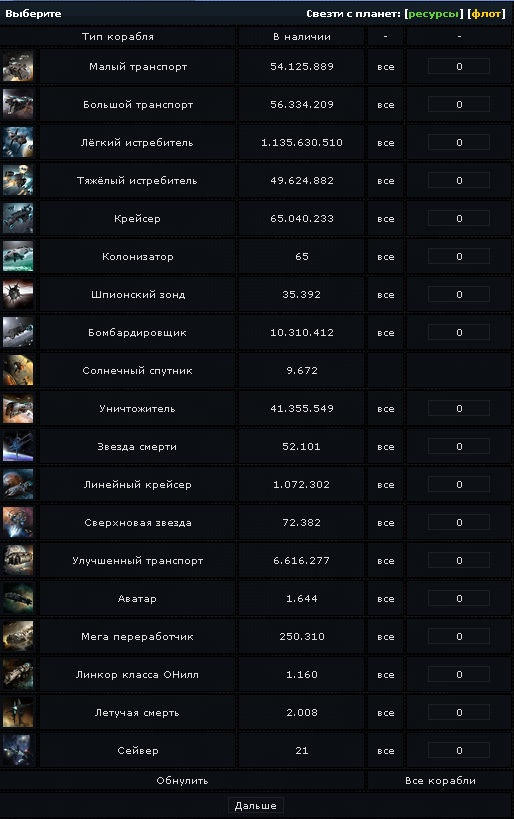Click the Сейвер ship icon
Viewport: 514px width, 819px height.
click(x=18, y=750)
